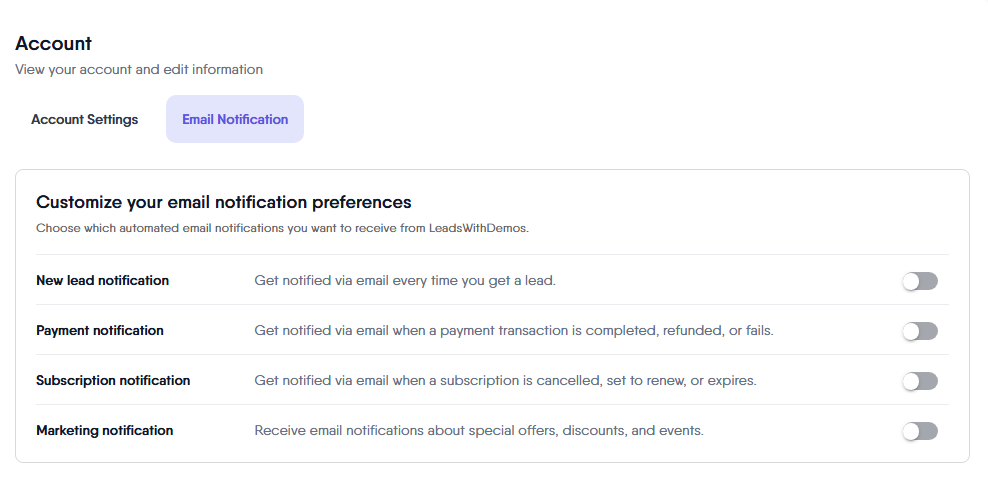Click the New lead notification label

(x=102, y=281)
